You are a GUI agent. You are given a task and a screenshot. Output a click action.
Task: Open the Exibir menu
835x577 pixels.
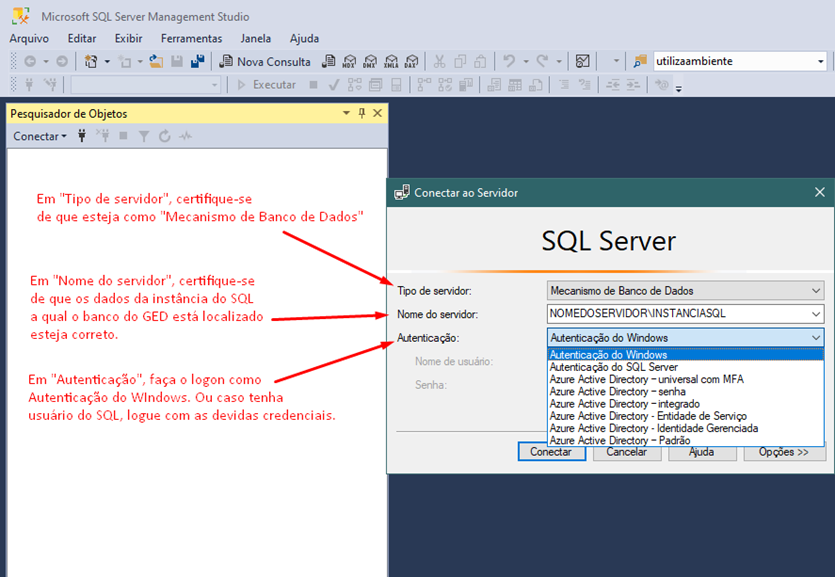click(128, 38)
